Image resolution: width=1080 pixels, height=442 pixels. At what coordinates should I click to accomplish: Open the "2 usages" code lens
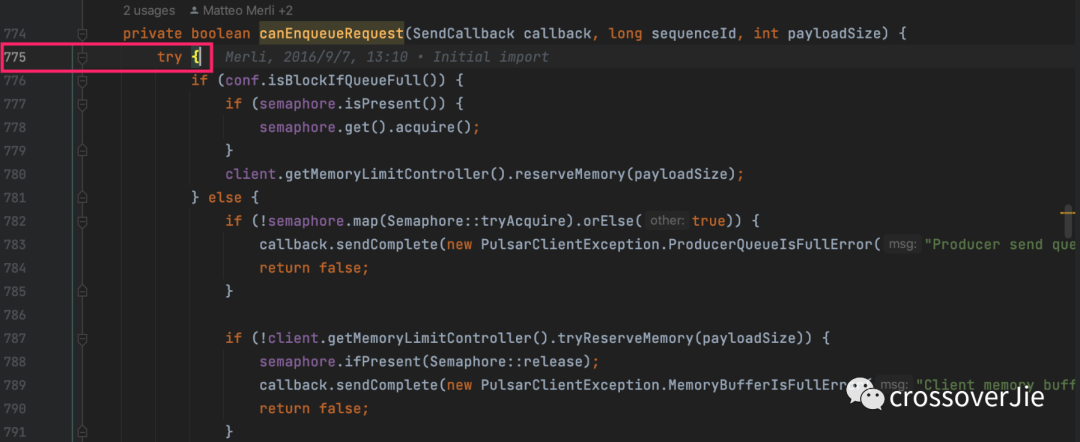pos(149,11)
